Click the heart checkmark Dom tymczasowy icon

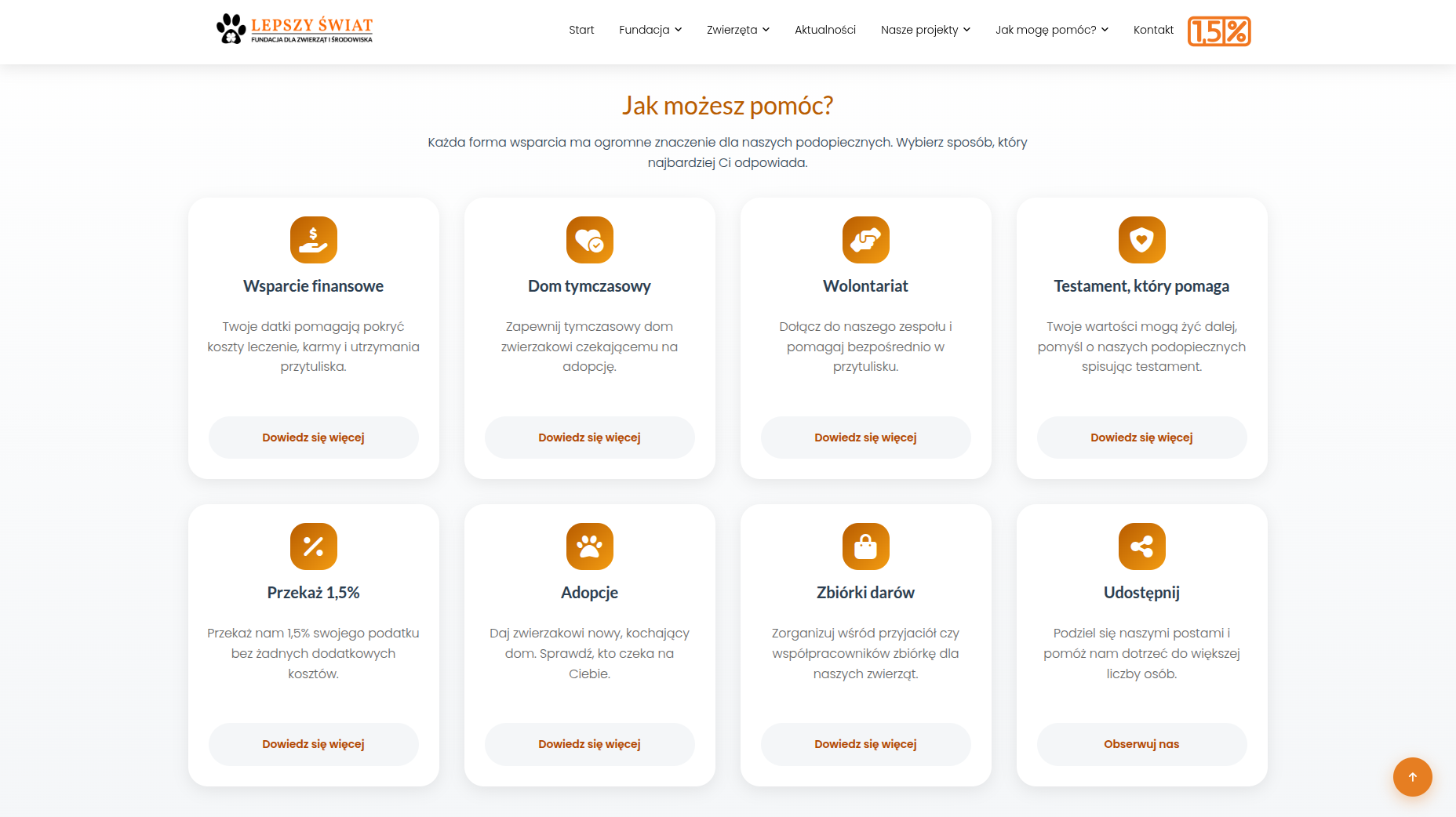(x=589, y=240)
